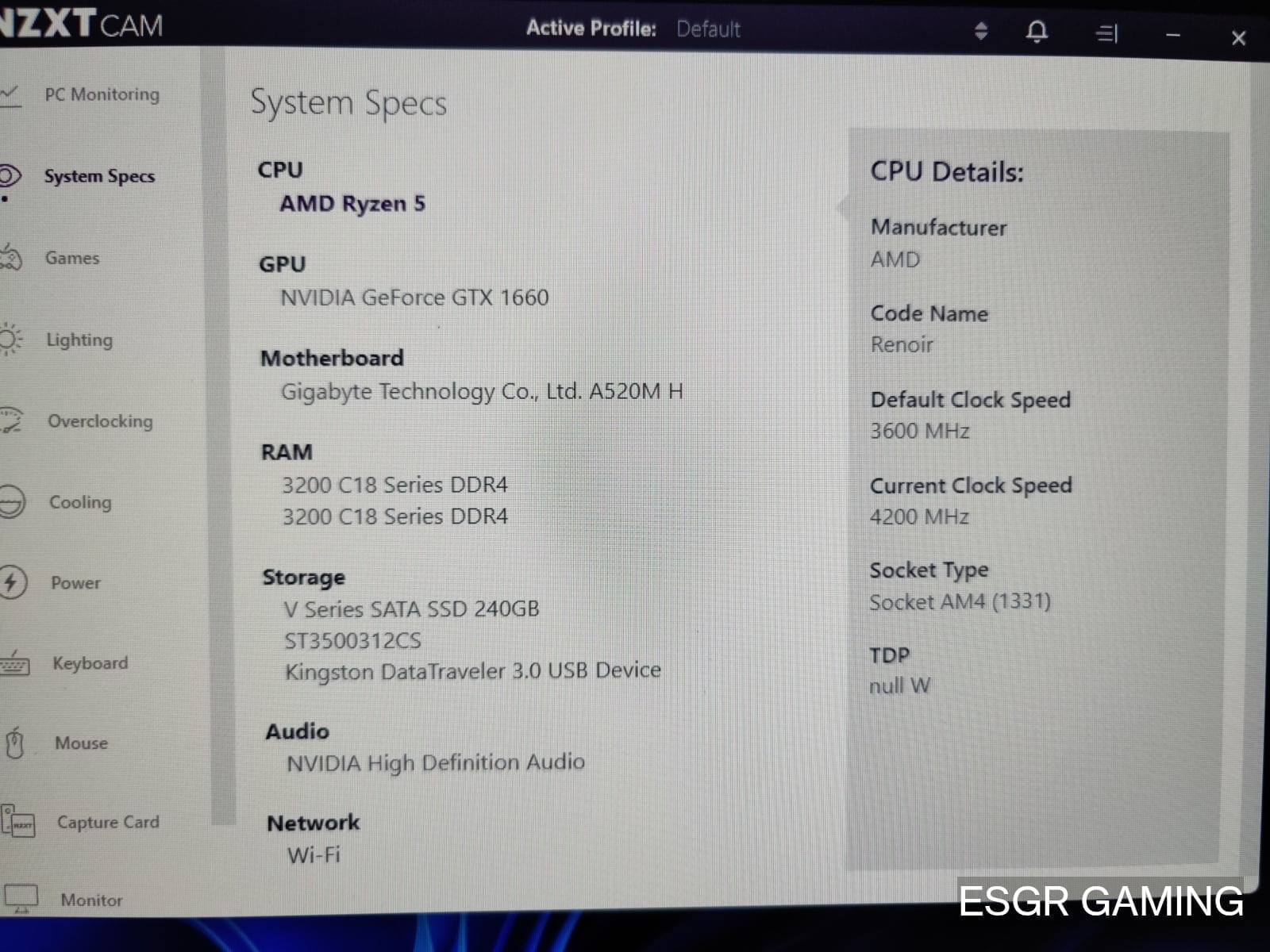This screenshot has height=952, width=1270.
Task: Click the Mouse icon in sidebar
Action: tap(15, 743)
